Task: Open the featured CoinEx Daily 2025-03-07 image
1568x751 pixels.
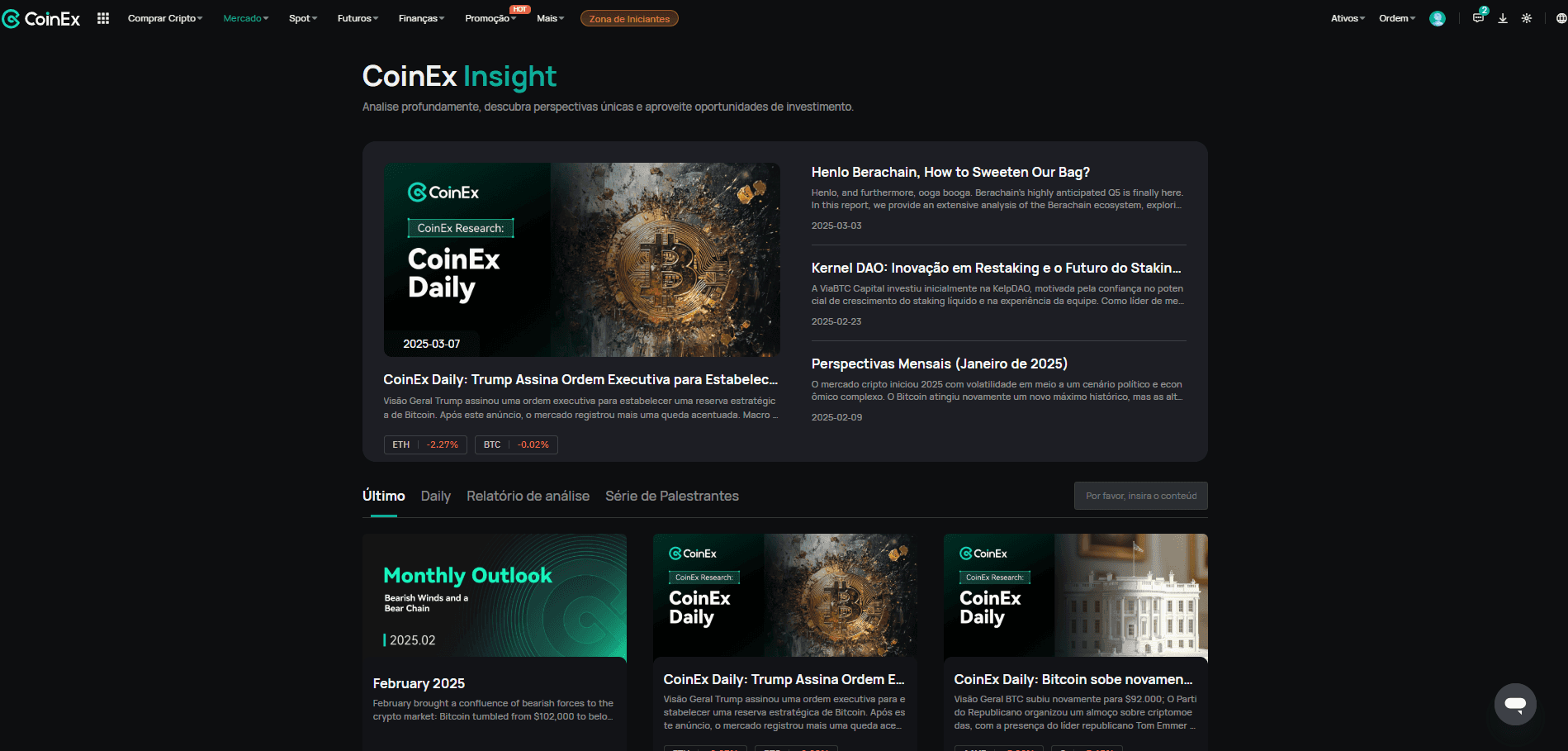Action: 581,259
